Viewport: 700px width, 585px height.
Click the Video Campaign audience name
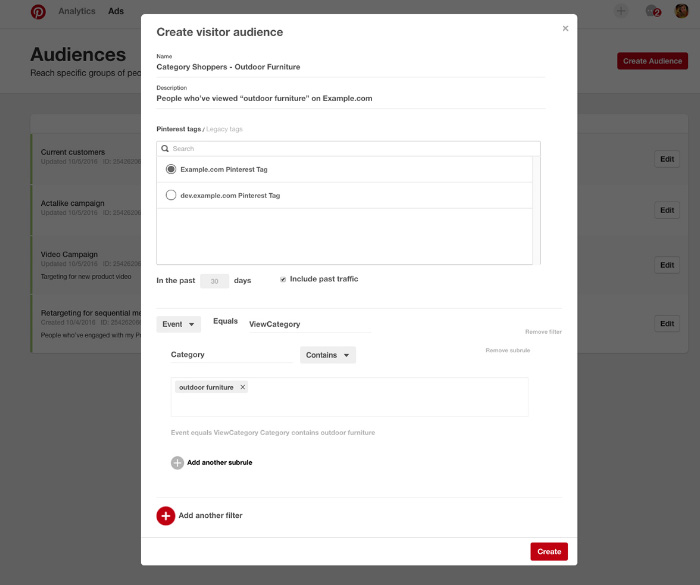click(69, 254)
